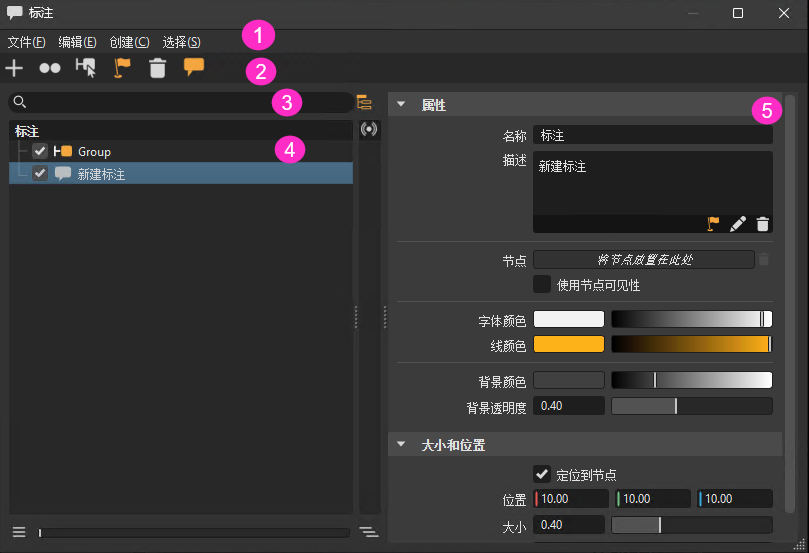Image resolution: width=809 pixels, height=553 pixels.
Task: Click the flag icon in description box
Action: click(713, 224)
